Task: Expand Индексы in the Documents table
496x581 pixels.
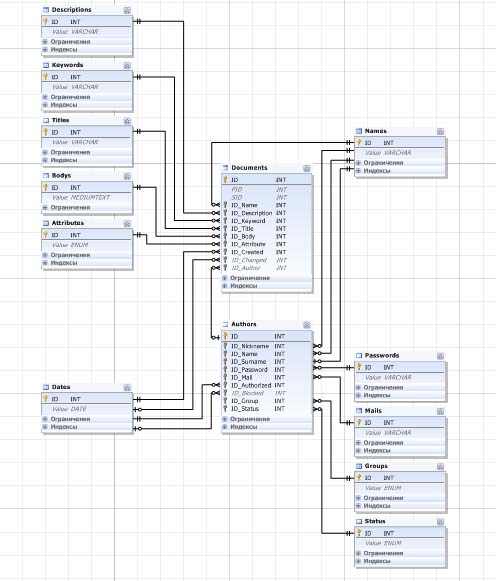Action: (224, 286)
